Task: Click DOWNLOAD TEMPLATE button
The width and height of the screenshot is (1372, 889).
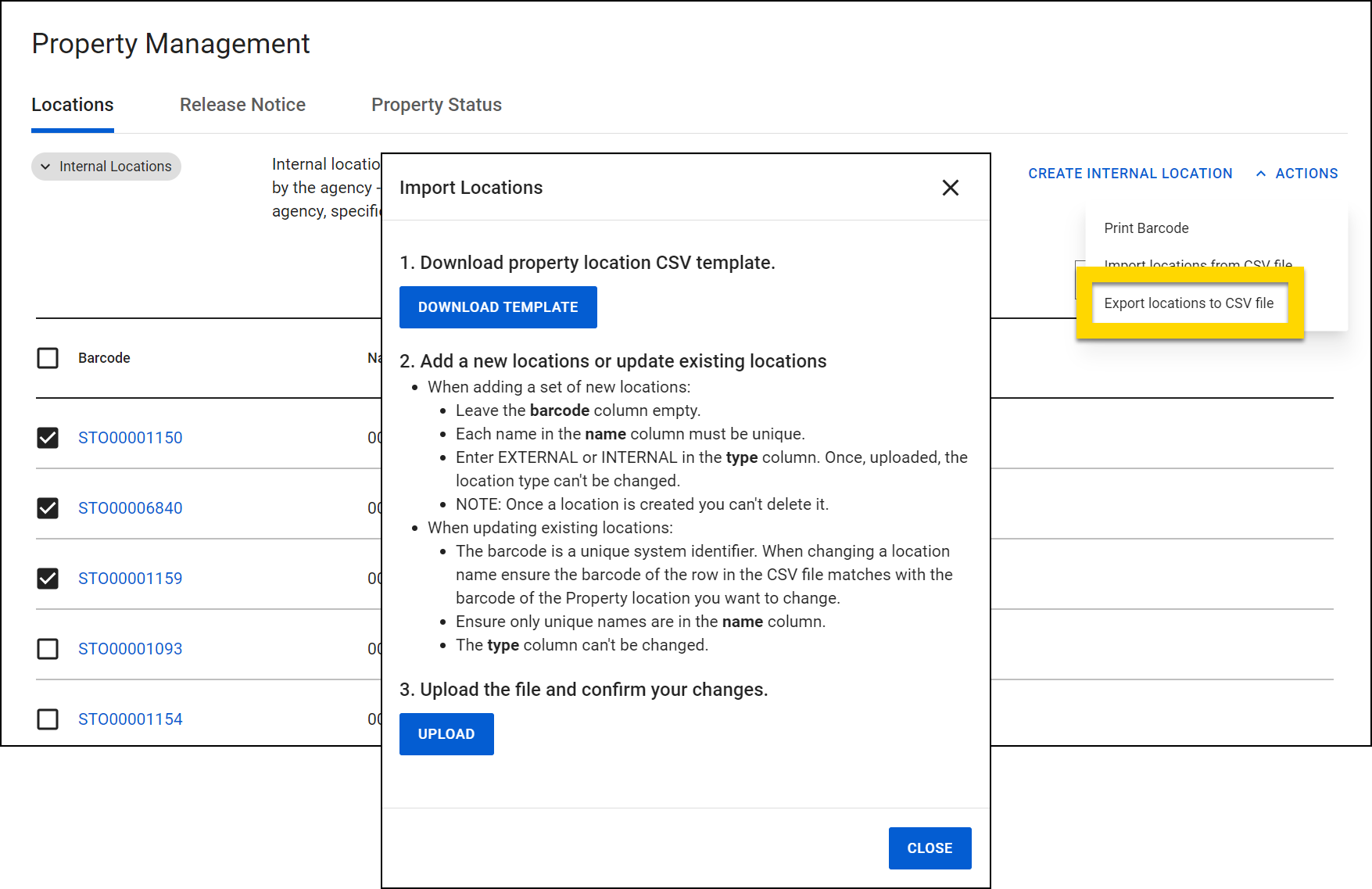Action: [498, 306]
